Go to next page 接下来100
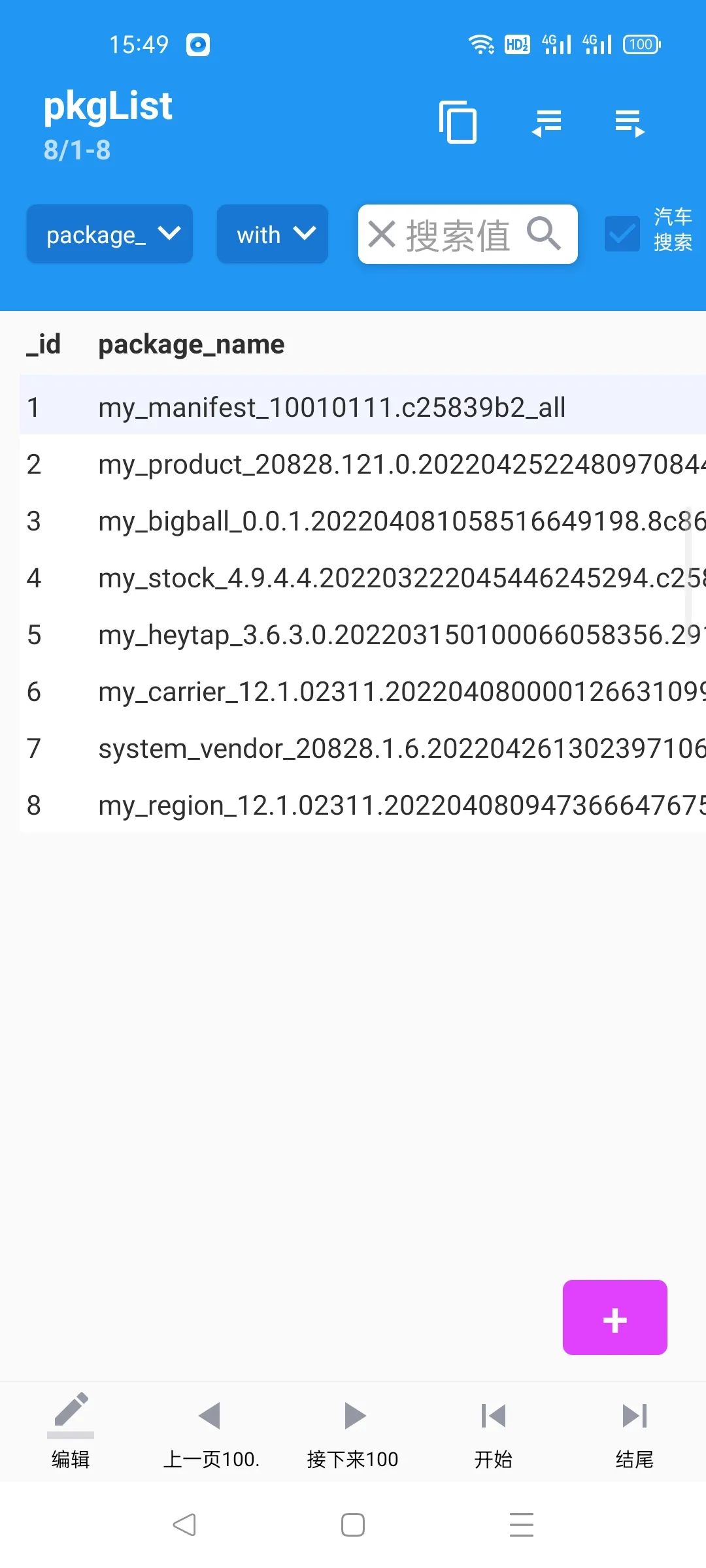 (353, 1431)
